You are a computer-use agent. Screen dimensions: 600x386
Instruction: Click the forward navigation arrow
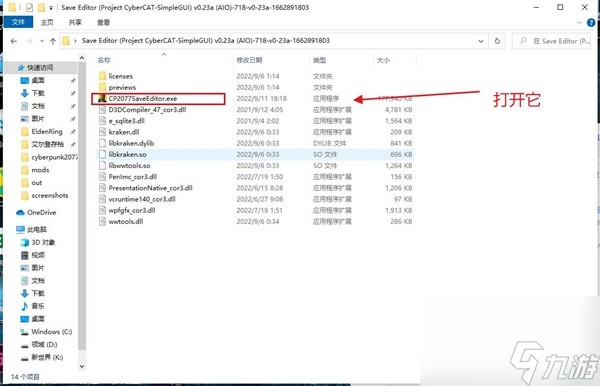tap(29, 41)
